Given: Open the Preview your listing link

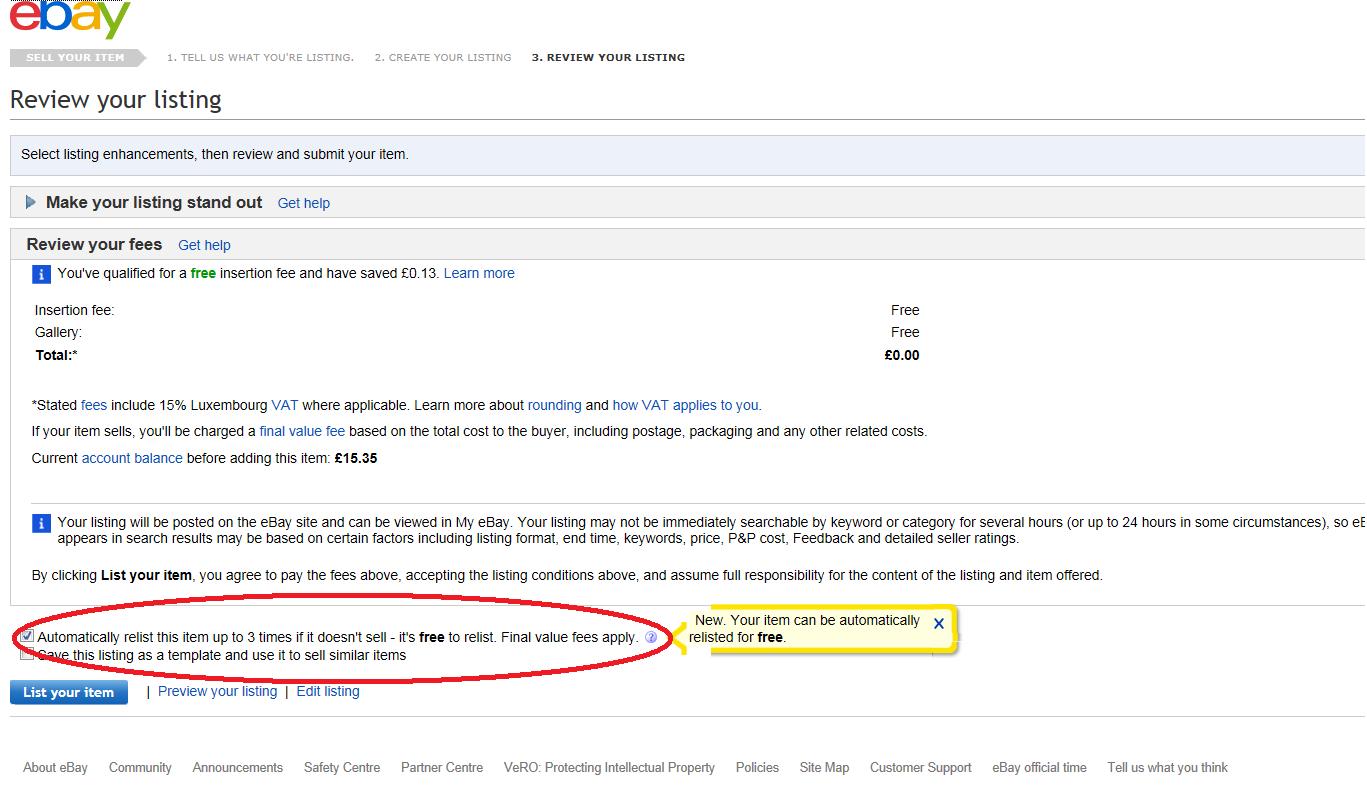Looking at the screenshot, I should tap(217, 691).
